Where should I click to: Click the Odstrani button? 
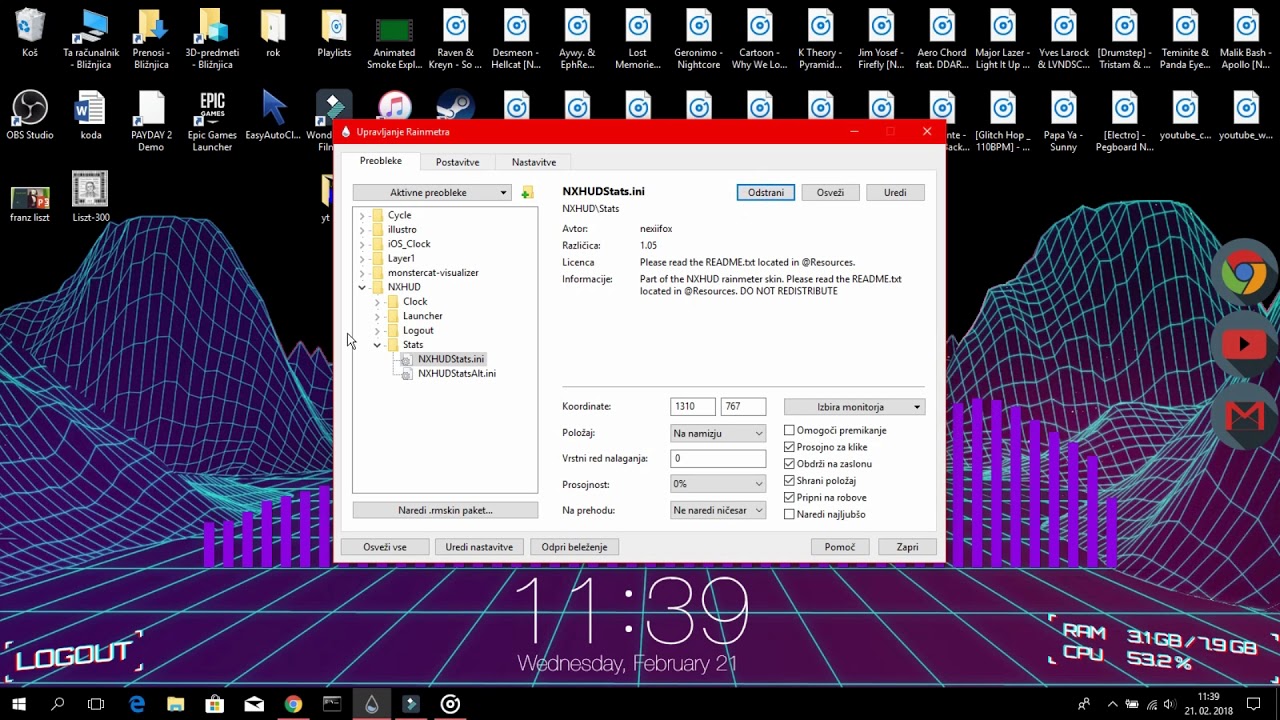tap(766, 192)
